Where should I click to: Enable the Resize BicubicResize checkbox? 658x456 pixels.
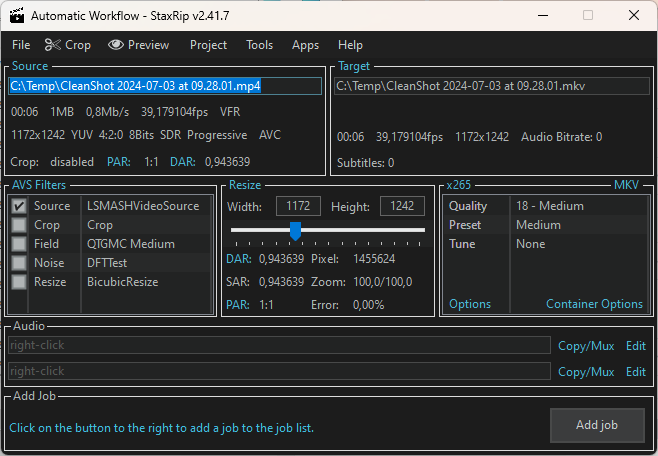point(19,282)
